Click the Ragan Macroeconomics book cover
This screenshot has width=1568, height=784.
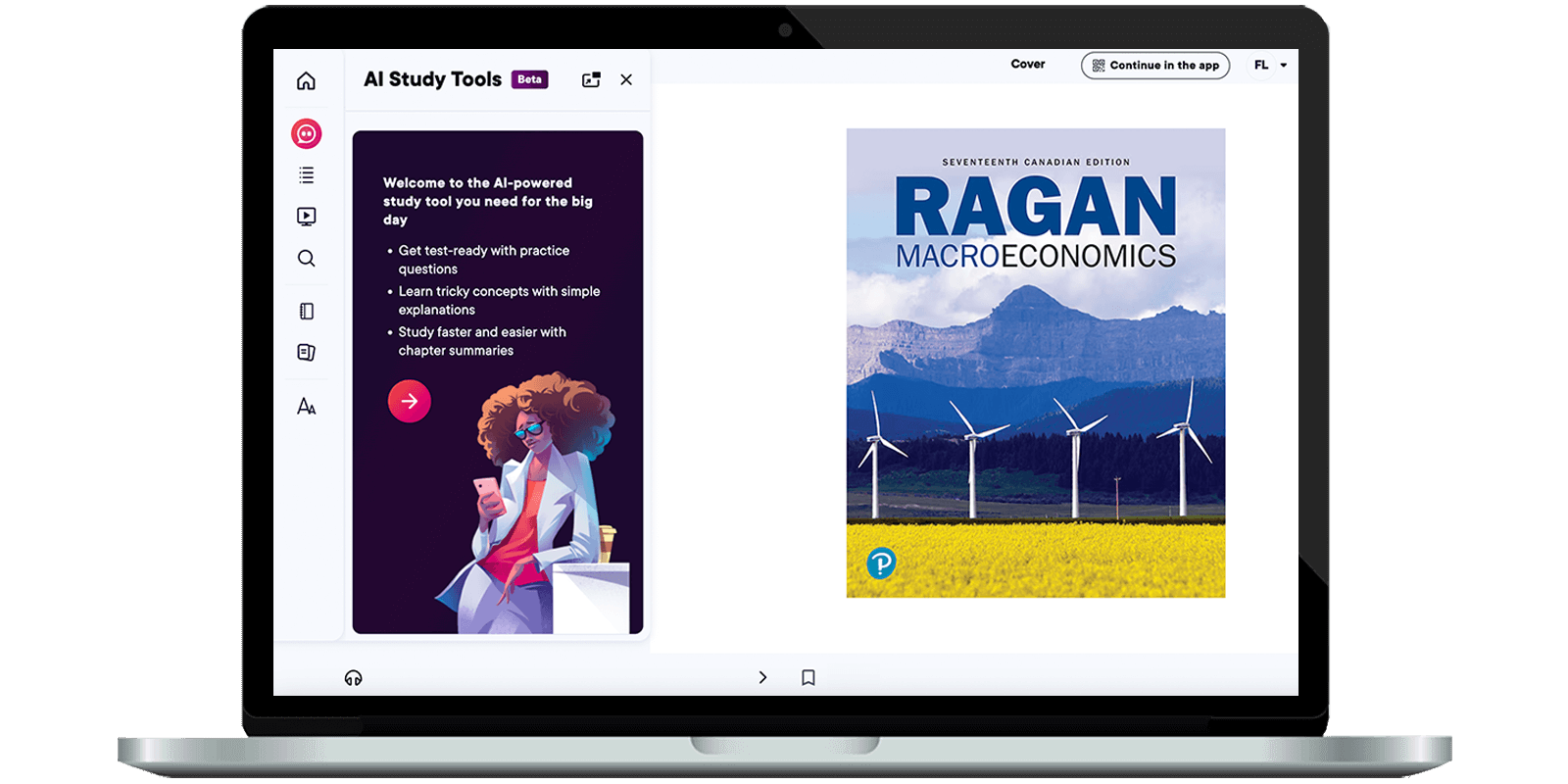point(1036,363)
